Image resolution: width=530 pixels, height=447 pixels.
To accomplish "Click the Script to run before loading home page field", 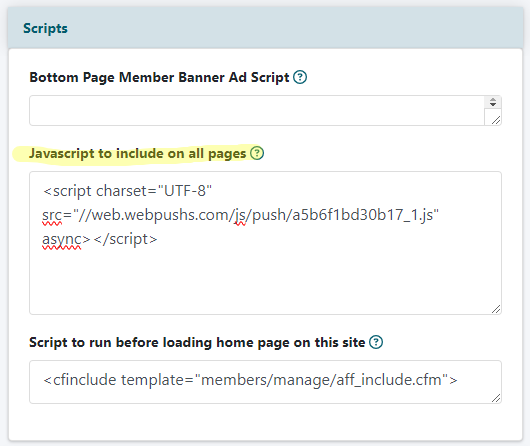I will pos(265,382).
